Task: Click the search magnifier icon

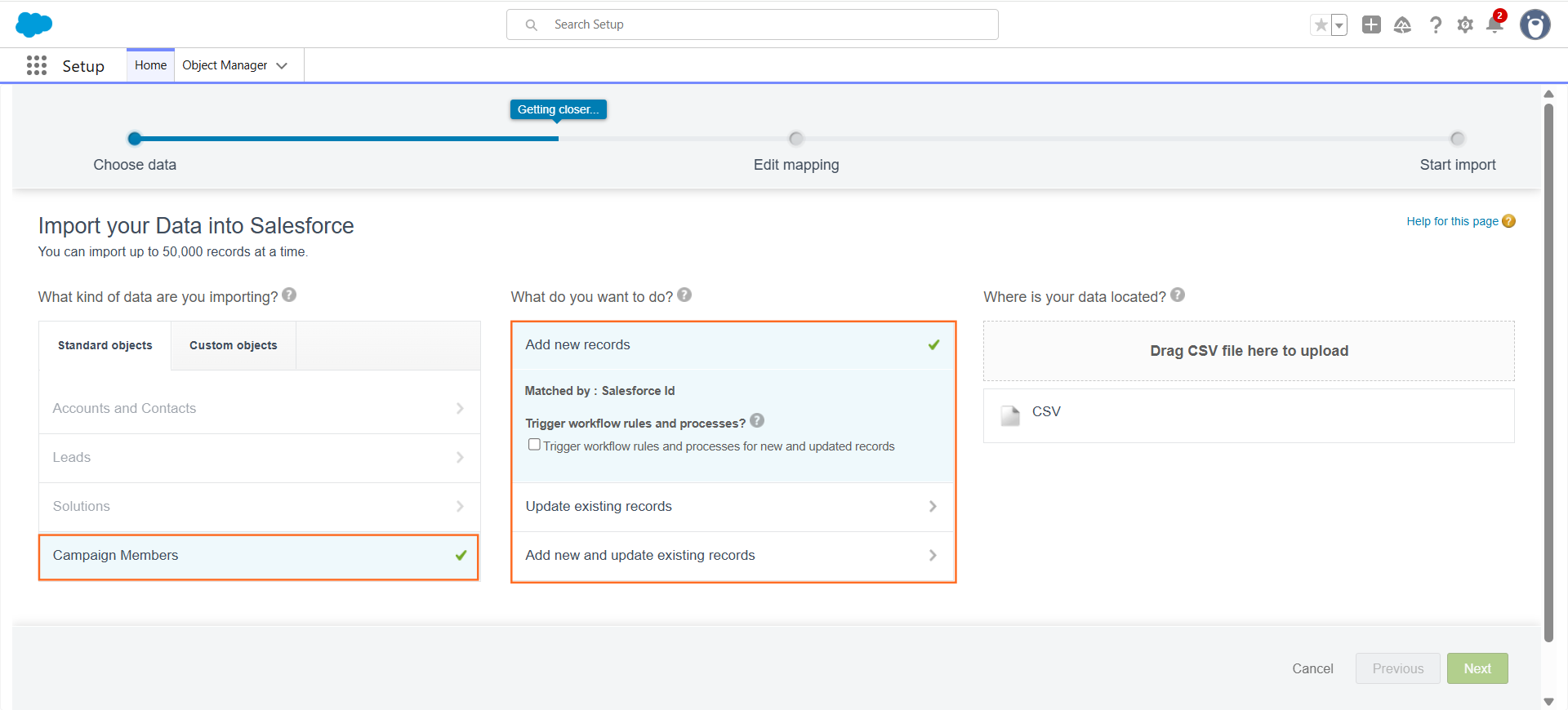Action: click(x=532, y=24)
